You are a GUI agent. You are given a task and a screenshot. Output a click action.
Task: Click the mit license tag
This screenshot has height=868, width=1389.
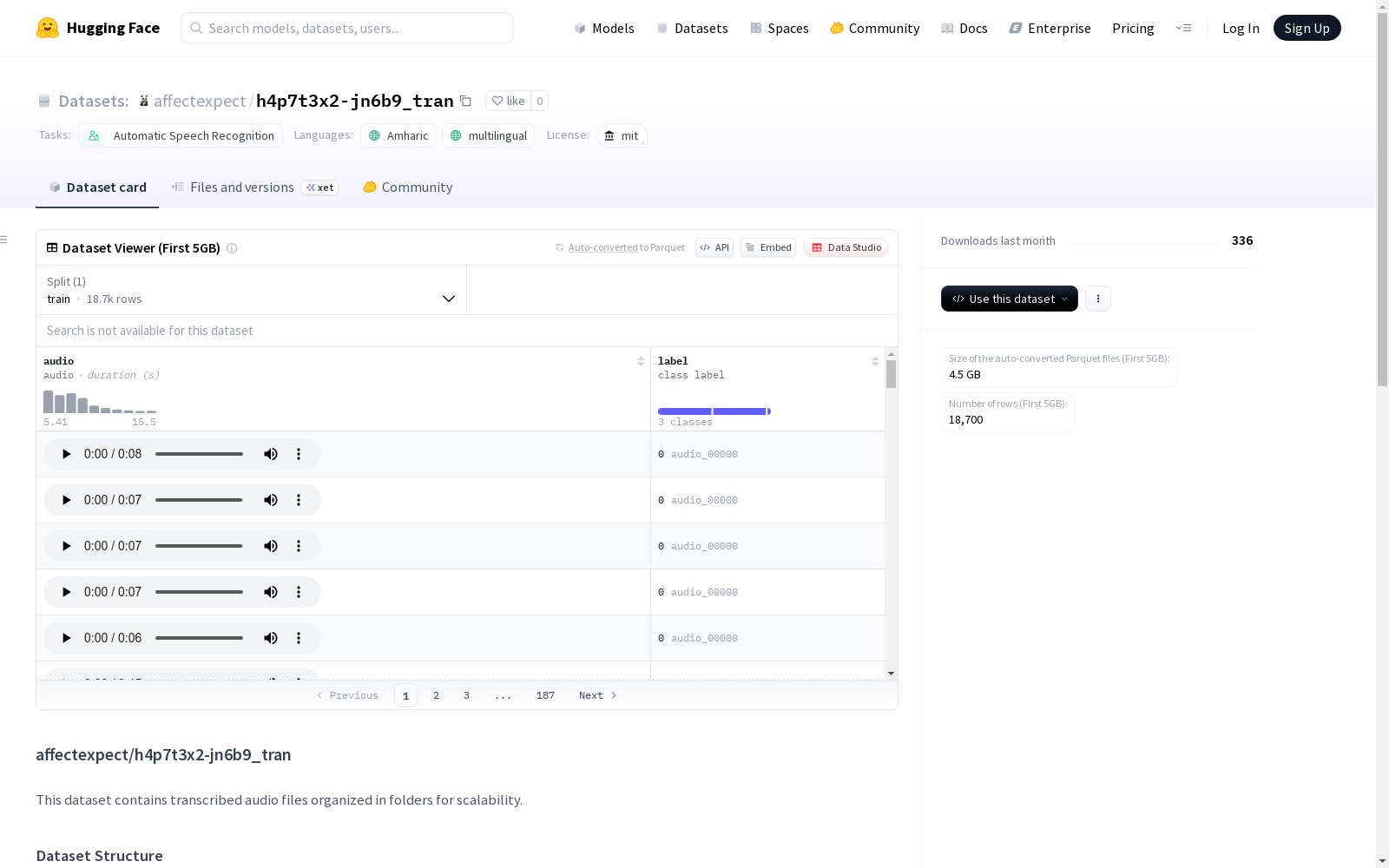[x=622, y=135]
